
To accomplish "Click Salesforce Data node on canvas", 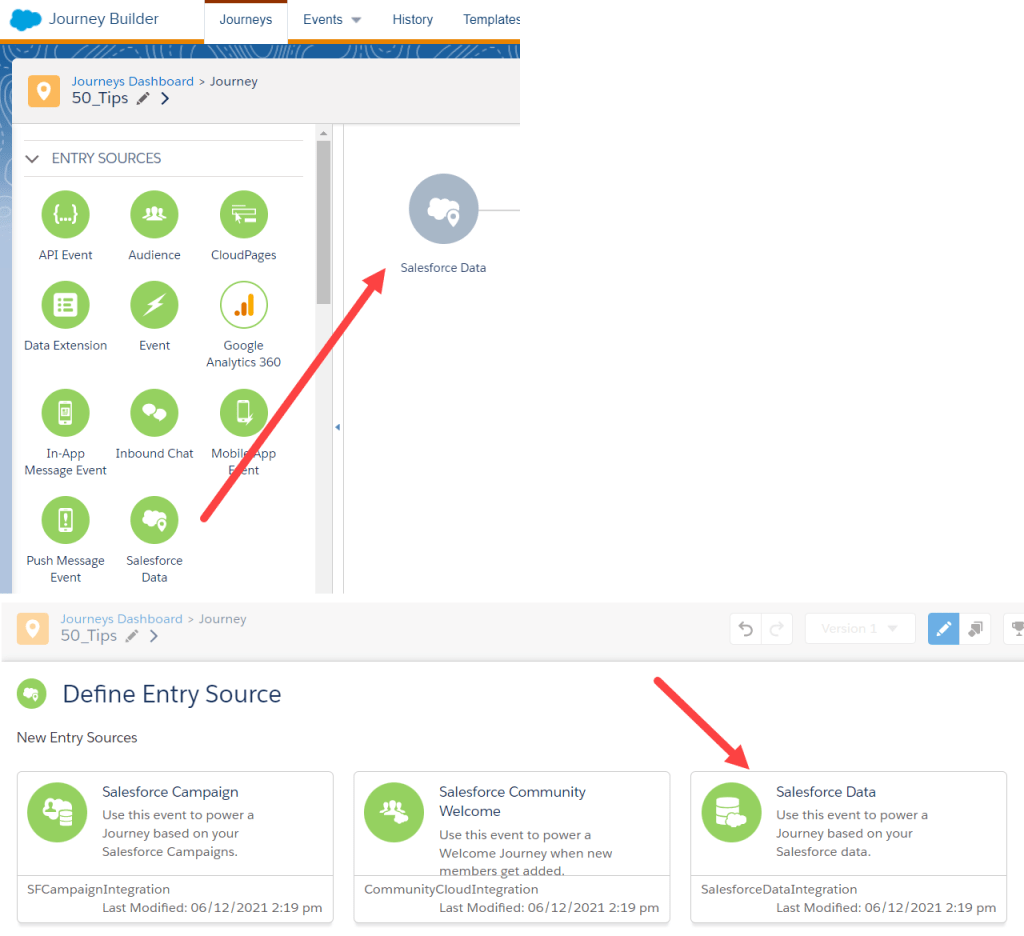I will tap(443, 209).
